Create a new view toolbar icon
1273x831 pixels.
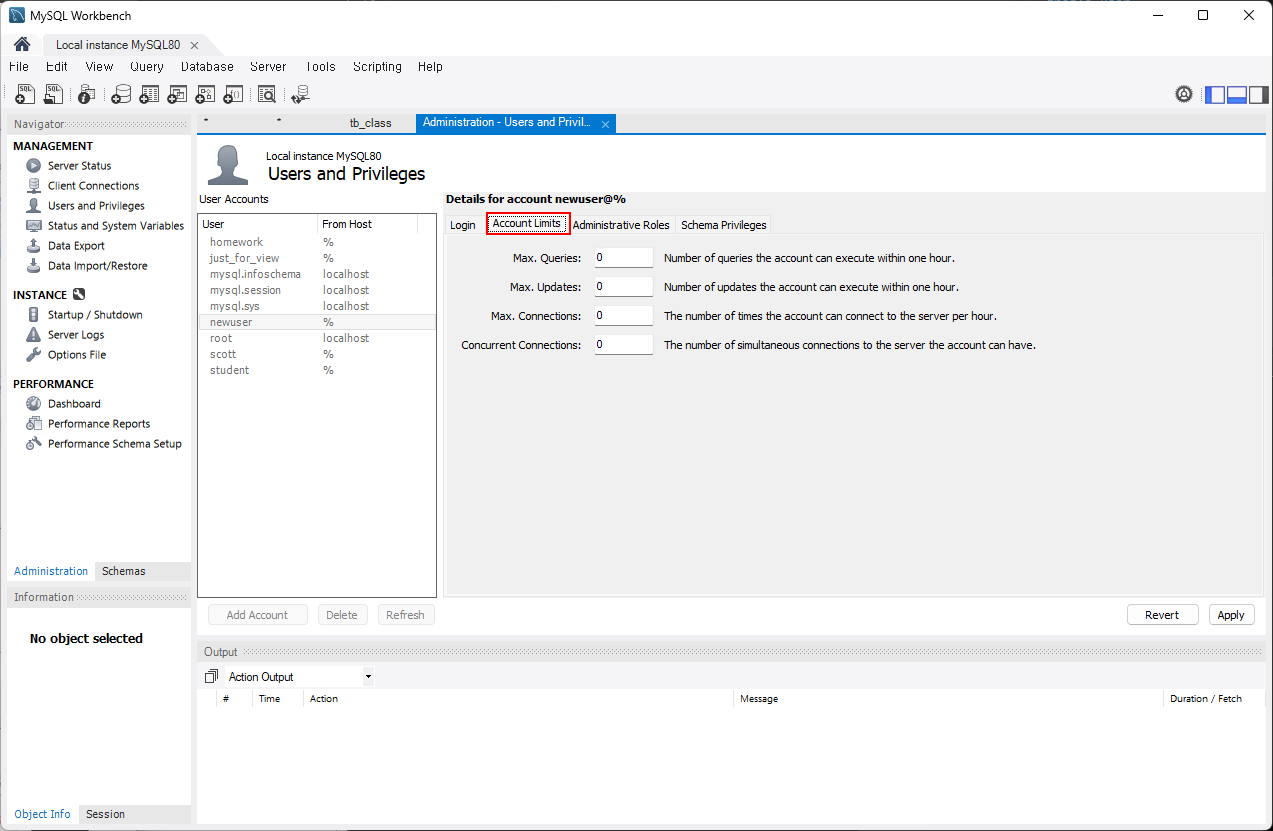point(178,94)
